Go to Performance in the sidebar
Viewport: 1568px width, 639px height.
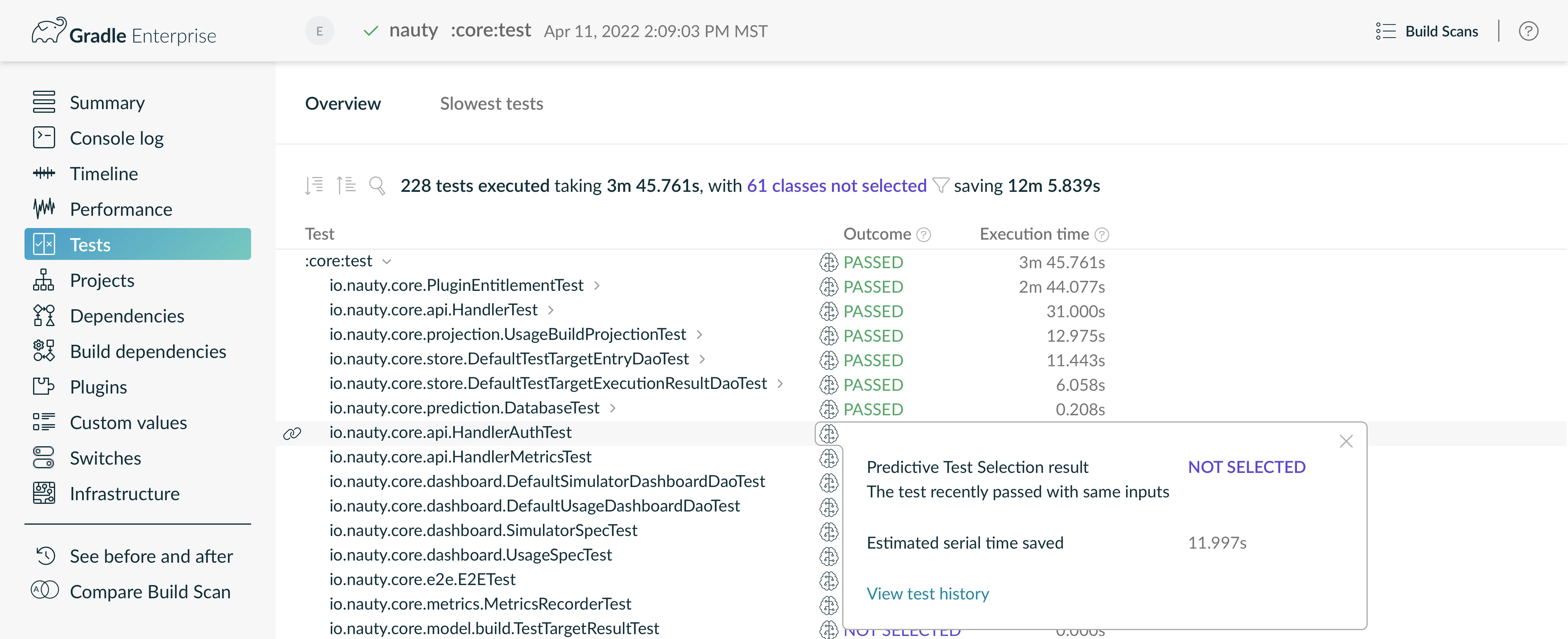pyautogui.click(x=121, y=209)
